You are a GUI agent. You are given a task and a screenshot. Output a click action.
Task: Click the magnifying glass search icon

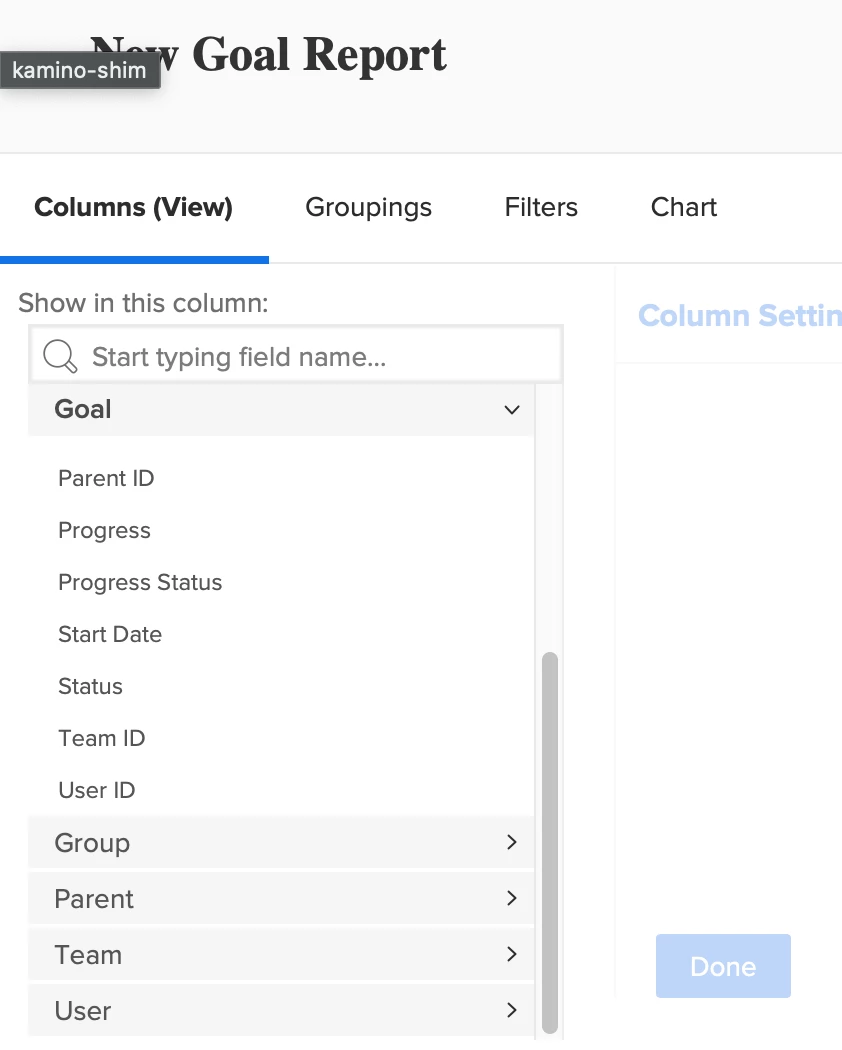tap(61, 356)
